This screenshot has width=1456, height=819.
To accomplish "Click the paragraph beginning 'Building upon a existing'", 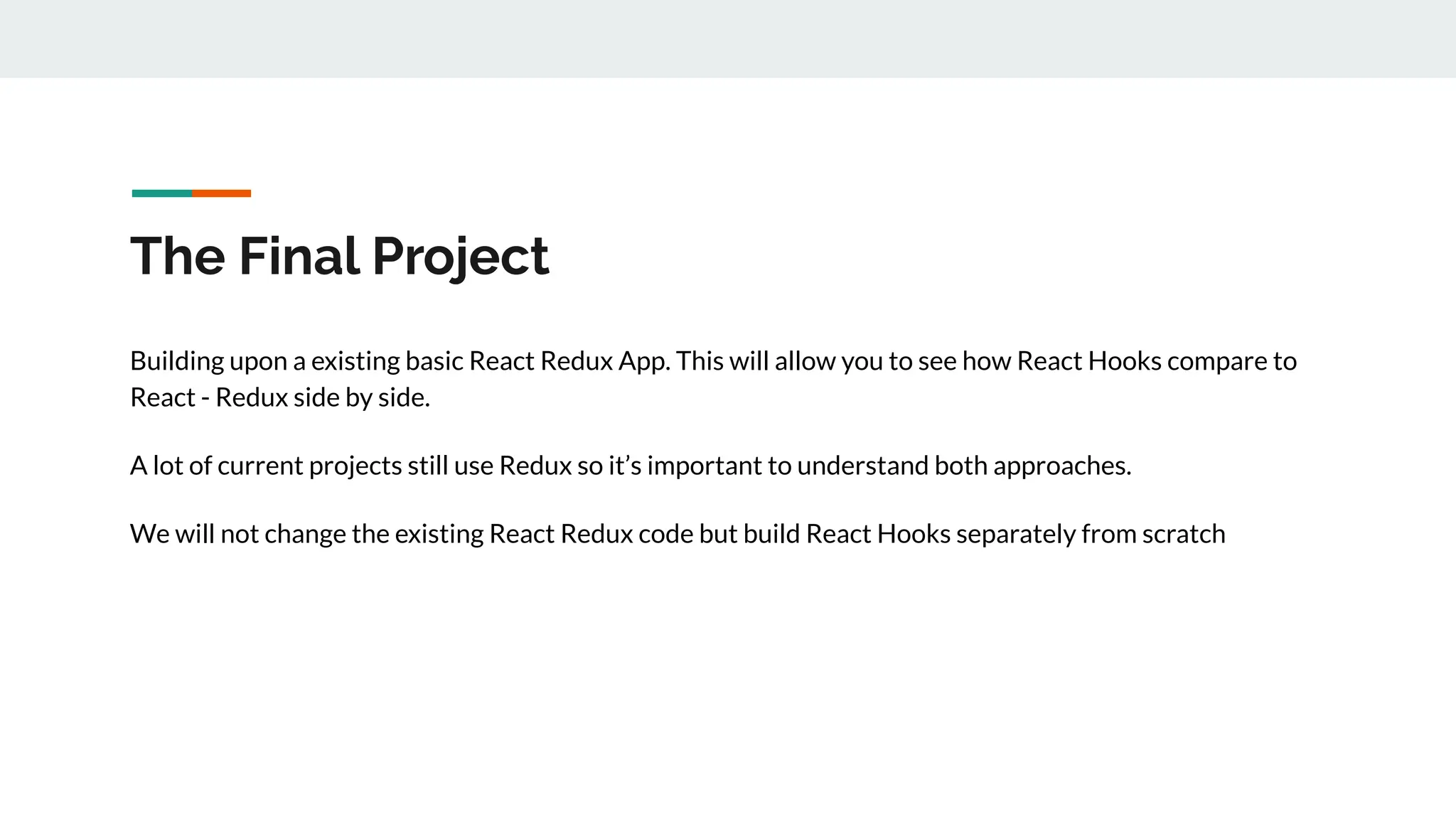I will coord(713,379).
